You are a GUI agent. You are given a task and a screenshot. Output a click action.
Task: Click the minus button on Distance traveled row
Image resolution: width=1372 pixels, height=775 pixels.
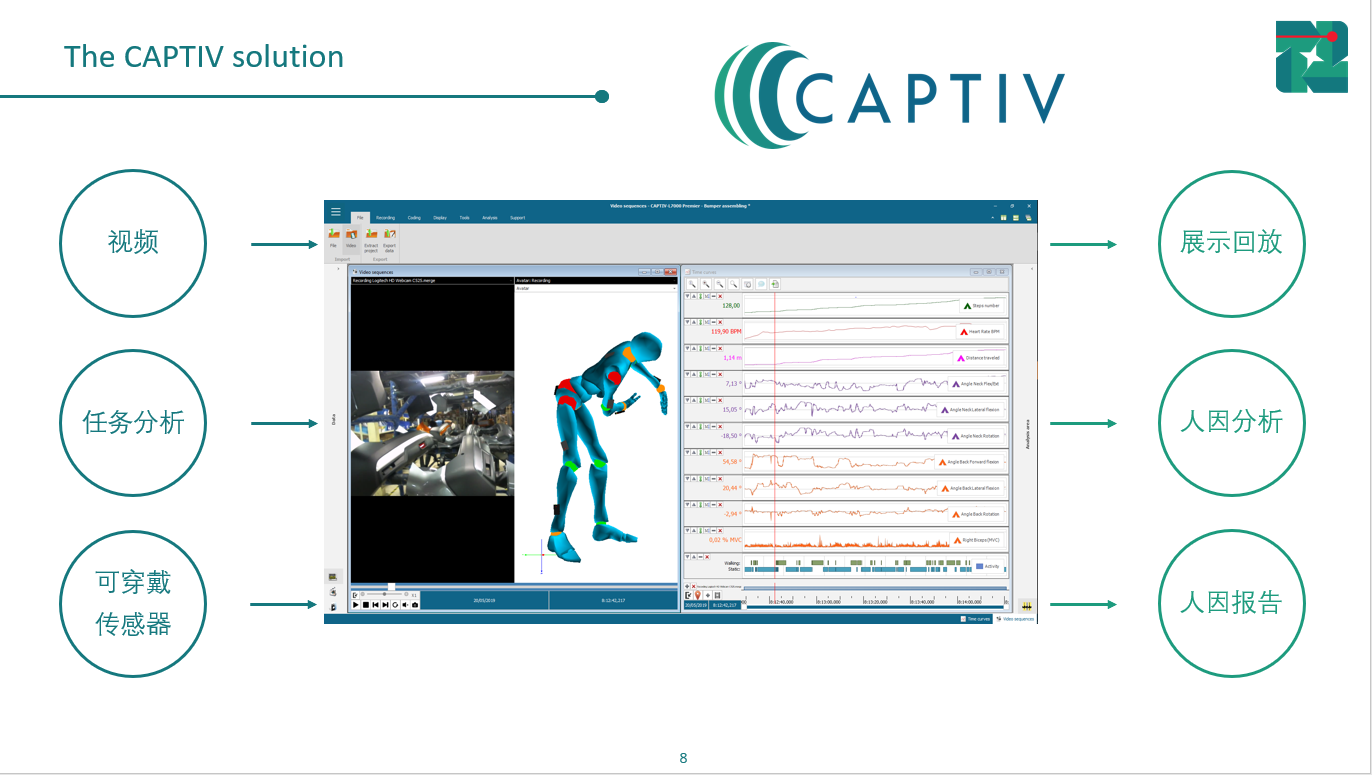point(714,348)
